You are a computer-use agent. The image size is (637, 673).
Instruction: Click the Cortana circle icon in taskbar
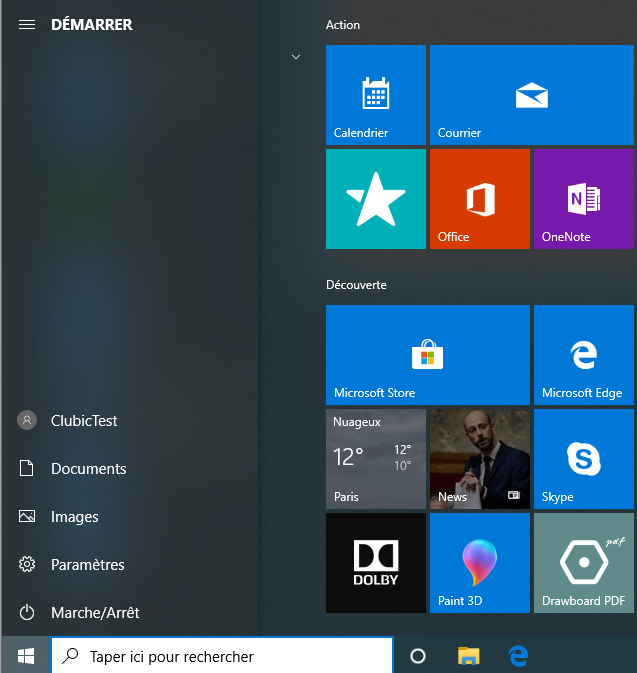click(418, 656)
